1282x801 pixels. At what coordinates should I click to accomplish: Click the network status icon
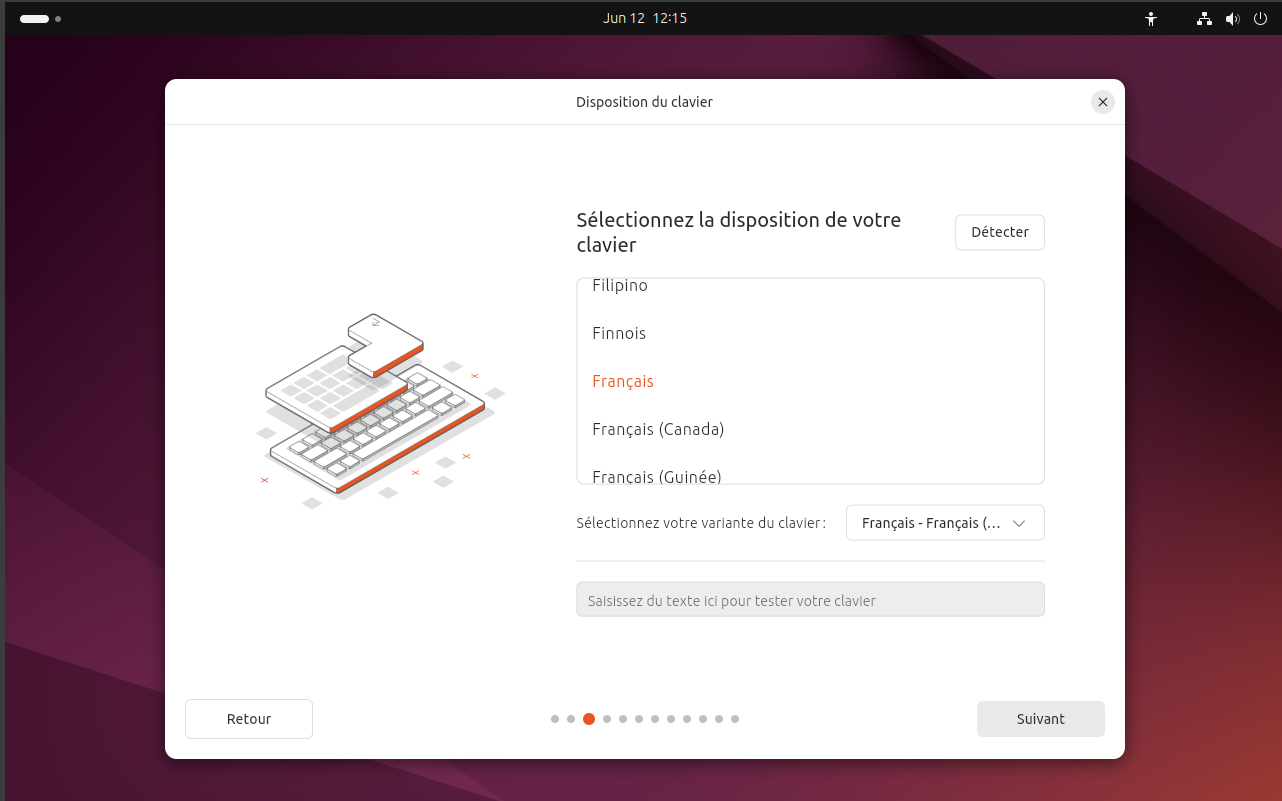[x=1204, y=18]
